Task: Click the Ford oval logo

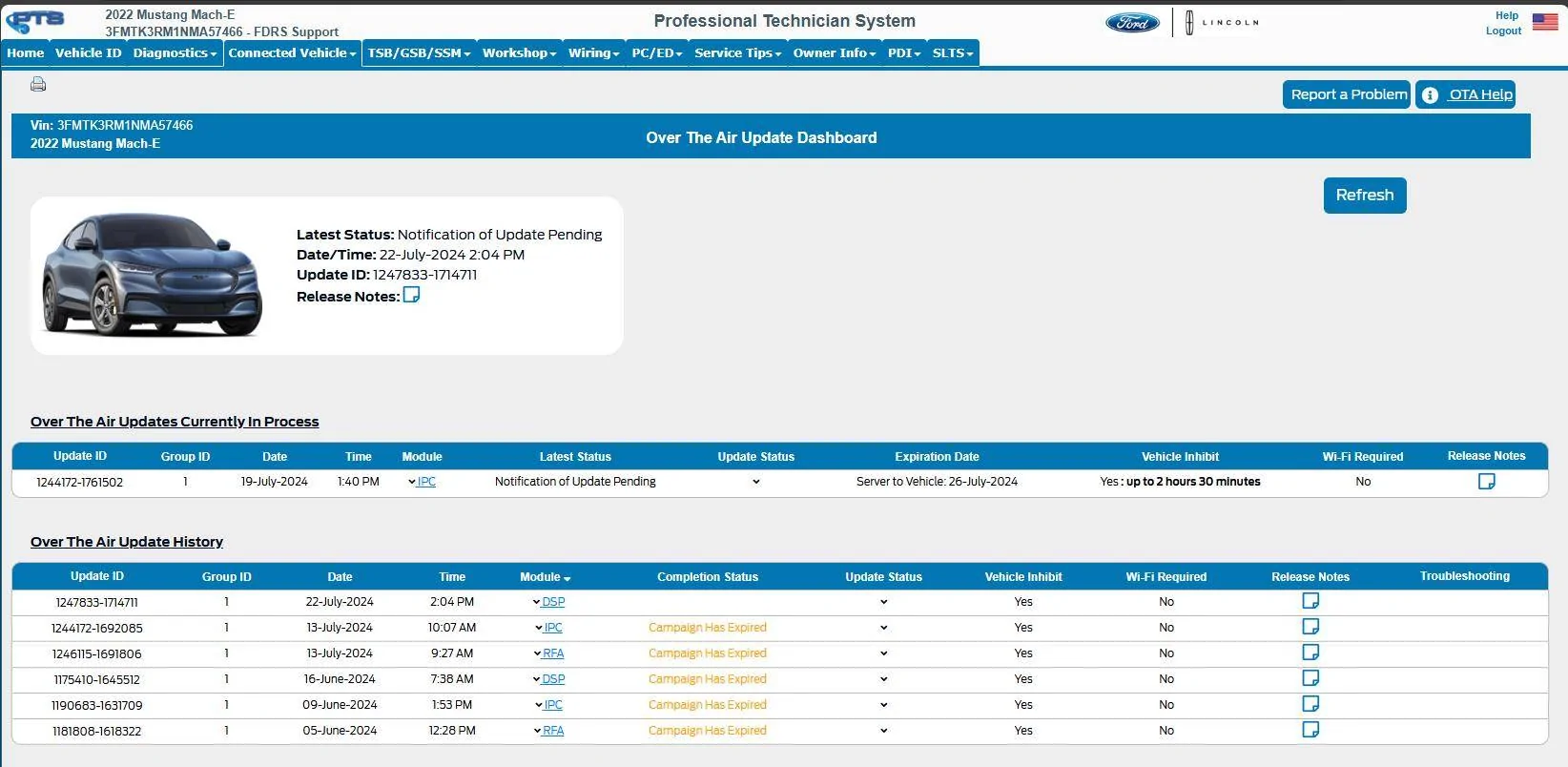Action: pyautogui.click(x=1132, y=23)
